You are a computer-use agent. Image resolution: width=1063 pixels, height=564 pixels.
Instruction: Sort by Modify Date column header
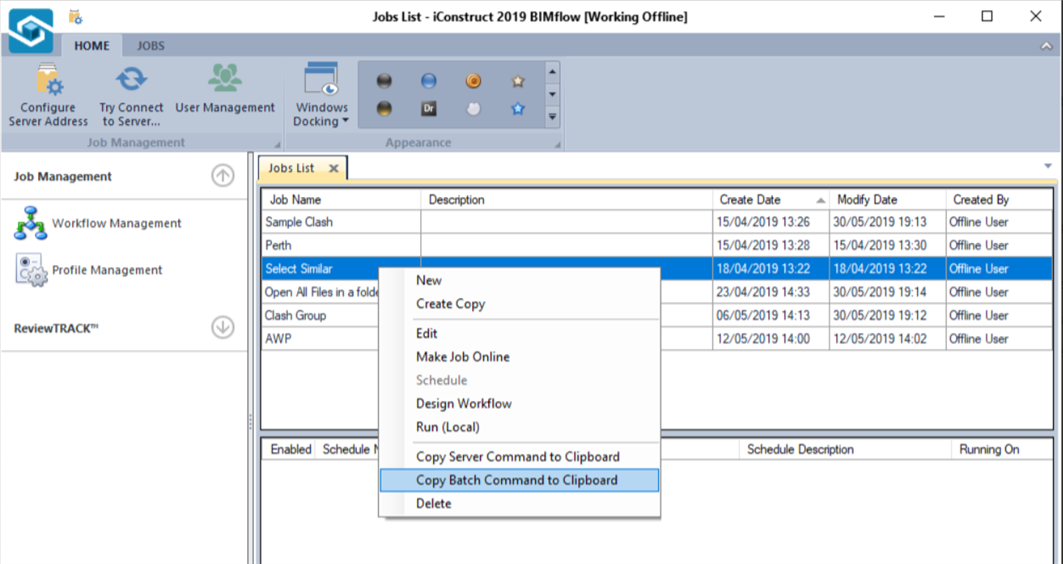coord(887,199)
